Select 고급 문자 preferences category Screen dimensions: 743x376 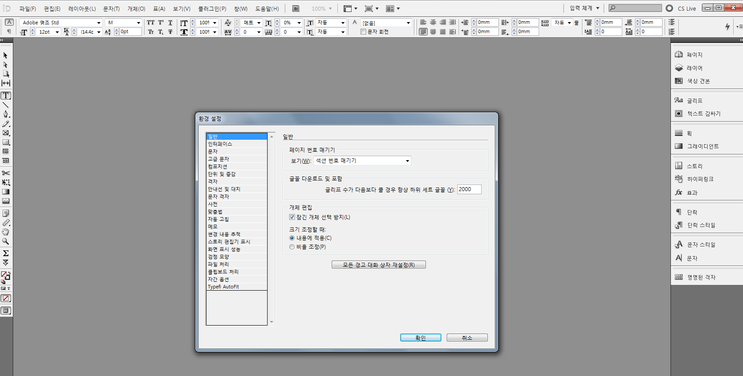236,159
